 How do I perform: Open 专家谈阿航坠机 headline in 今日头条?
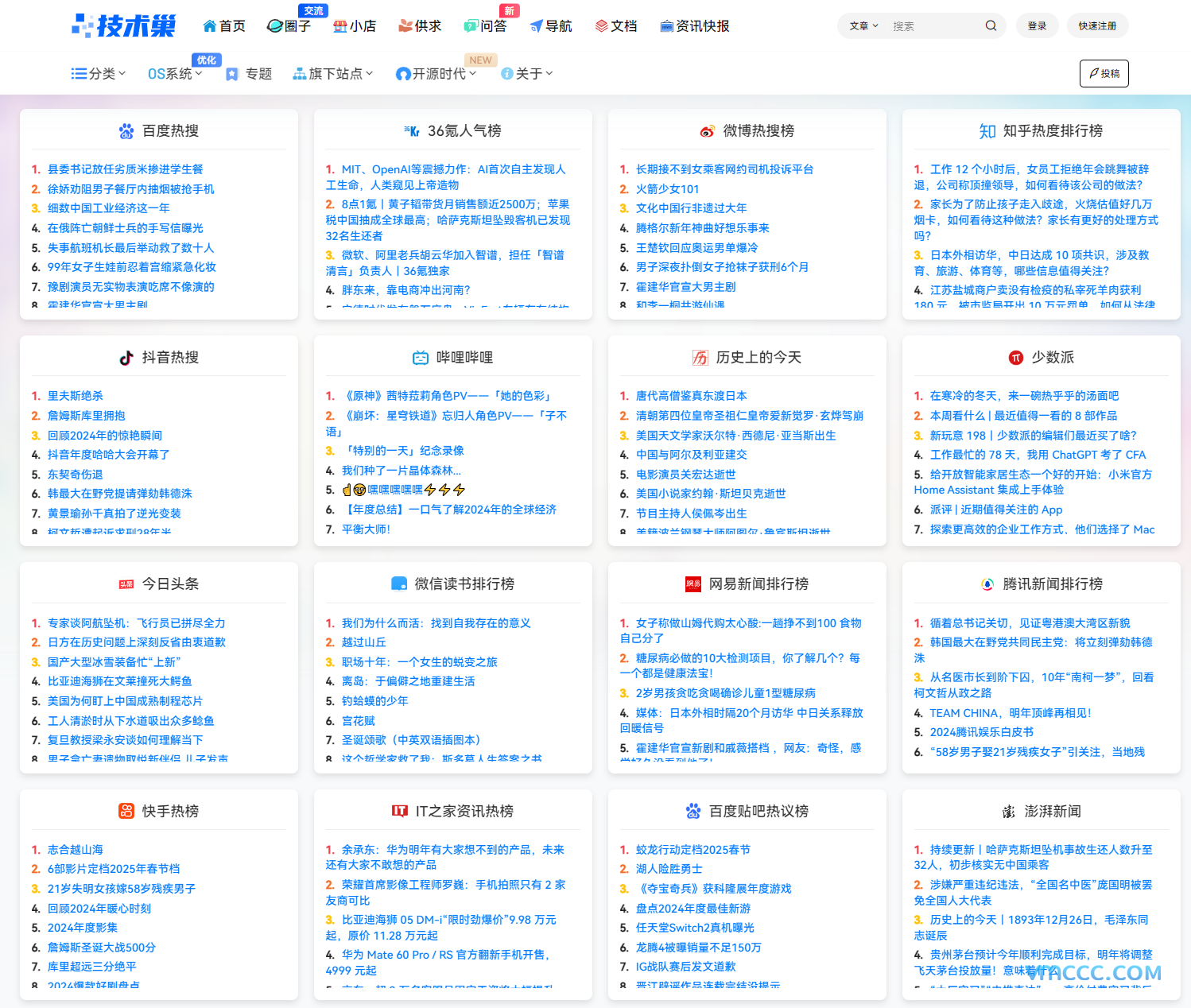136,623
